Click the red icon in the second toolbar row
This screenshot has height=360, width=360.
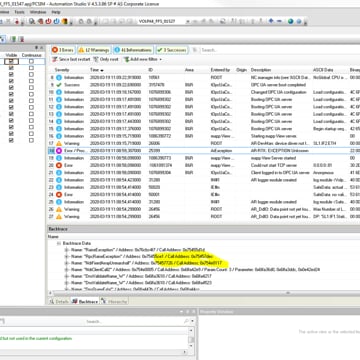21,39
